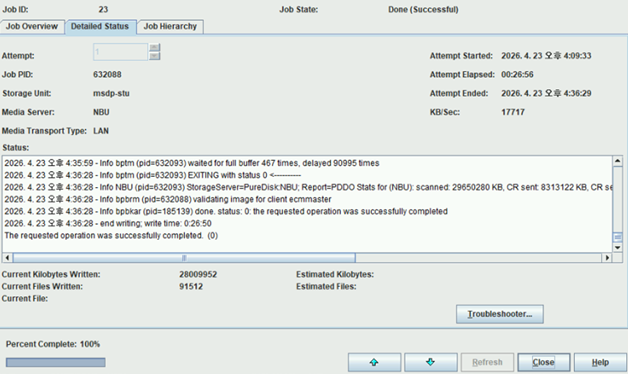Select the 'end writing; write time' log line
628x374 pixels.
[x=108, y=223]
